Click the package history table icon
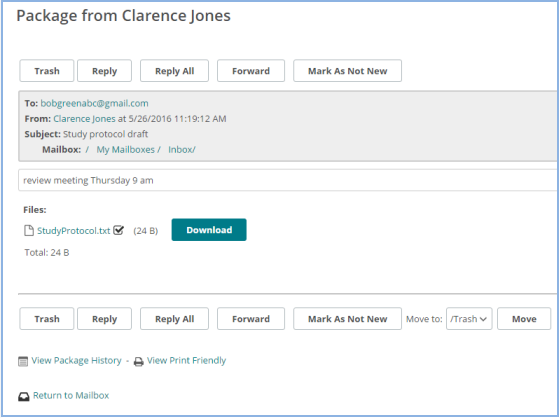The image size is (559, 418). pos(23,361)
